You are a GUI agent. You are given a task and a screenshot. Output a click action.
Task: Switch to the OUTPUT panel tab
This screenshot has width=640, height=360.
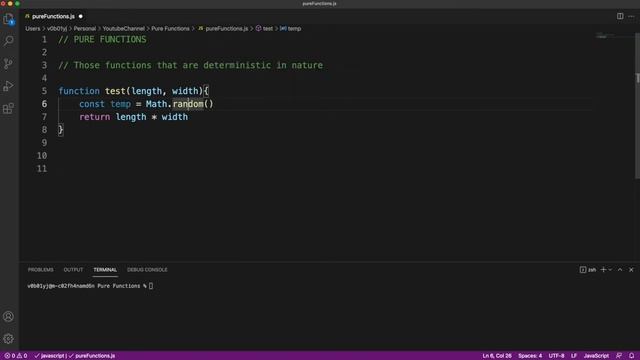(73, 270)
